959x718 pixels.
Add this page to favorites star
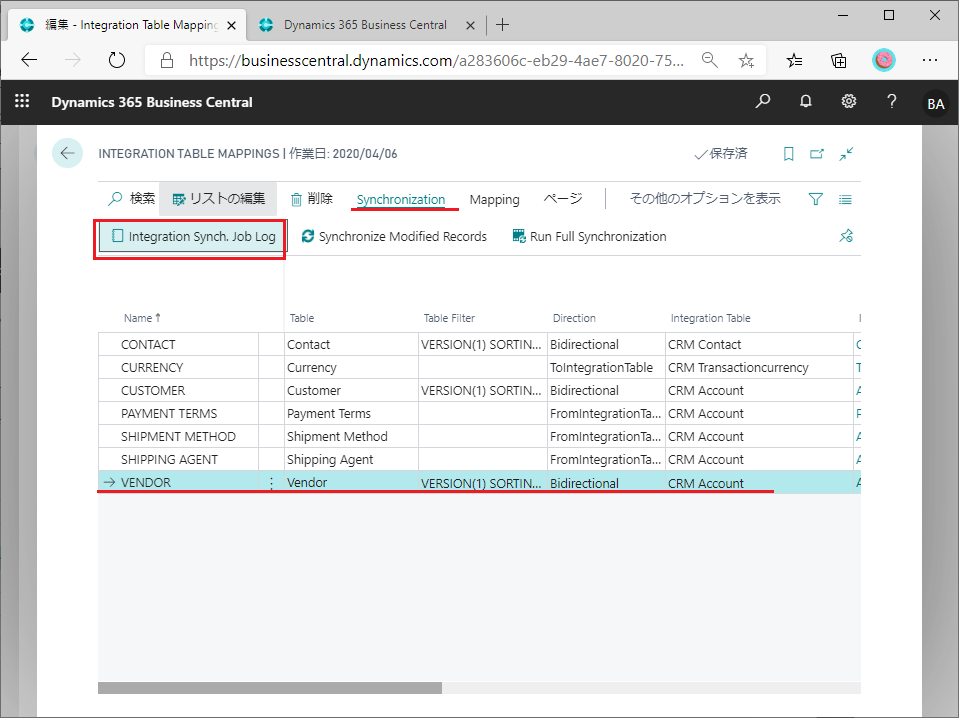coord(746,60)
